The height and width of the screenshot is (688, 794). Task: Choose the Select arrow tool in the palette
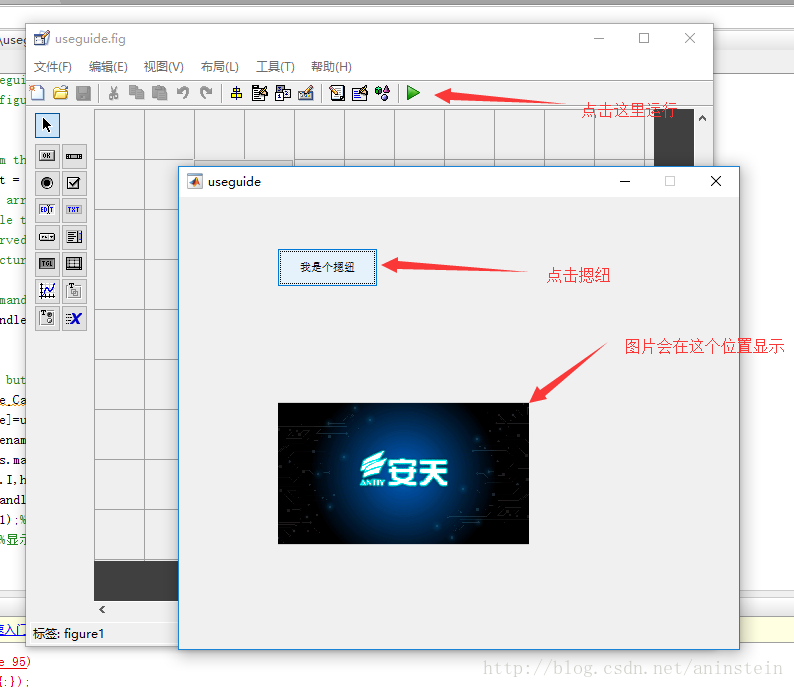click(47, 125)
